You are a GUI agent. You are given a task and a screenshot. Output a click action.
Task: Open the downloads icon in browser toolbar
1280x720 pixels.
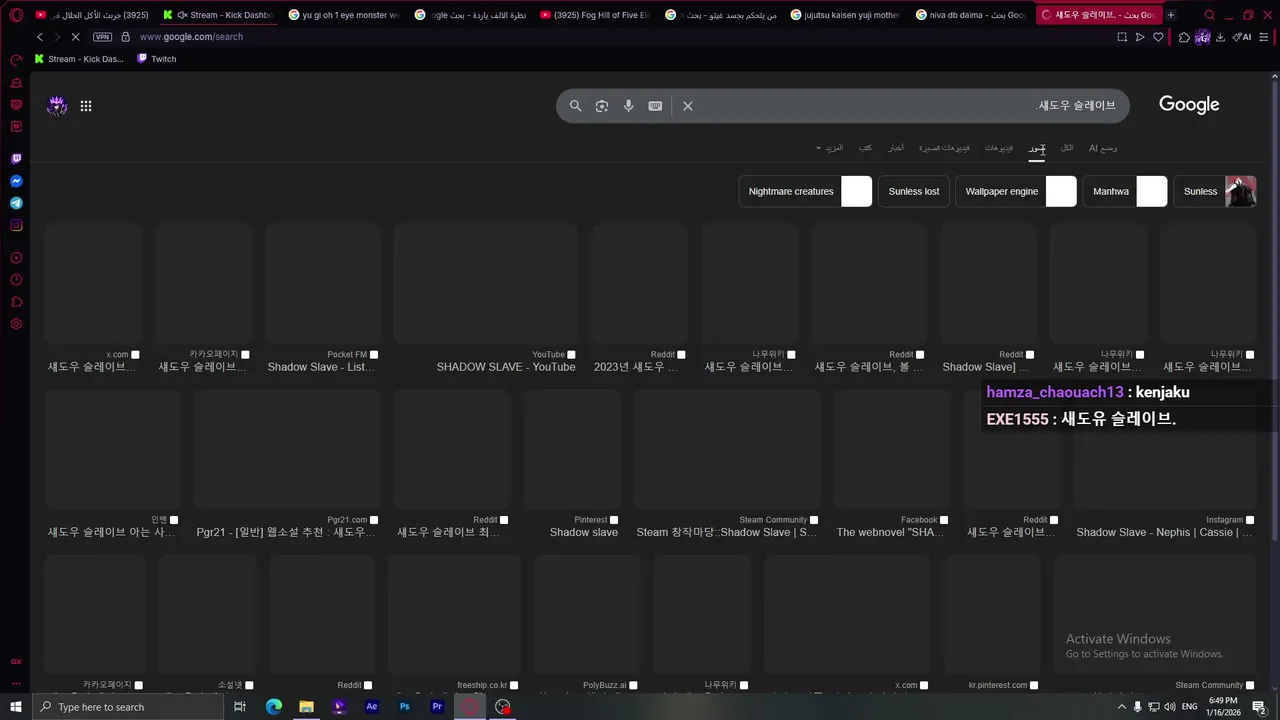[1220, 37]
